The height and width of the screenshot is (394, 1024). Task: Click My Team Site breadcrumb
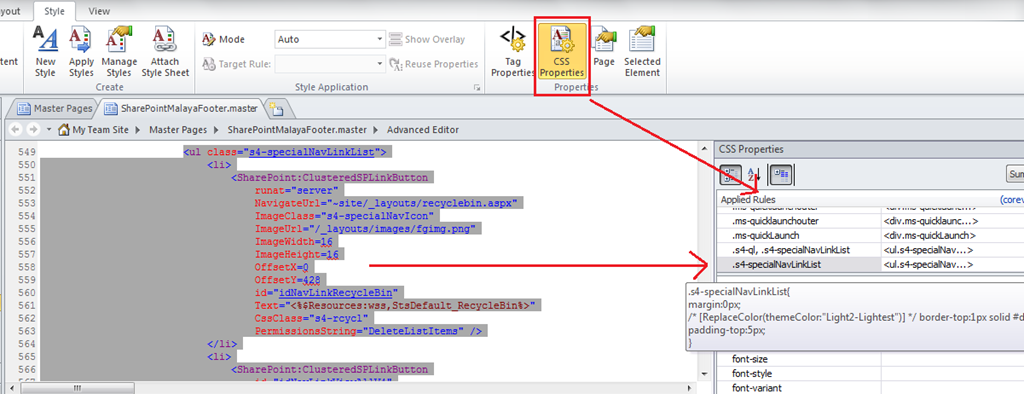click(101, 129)
